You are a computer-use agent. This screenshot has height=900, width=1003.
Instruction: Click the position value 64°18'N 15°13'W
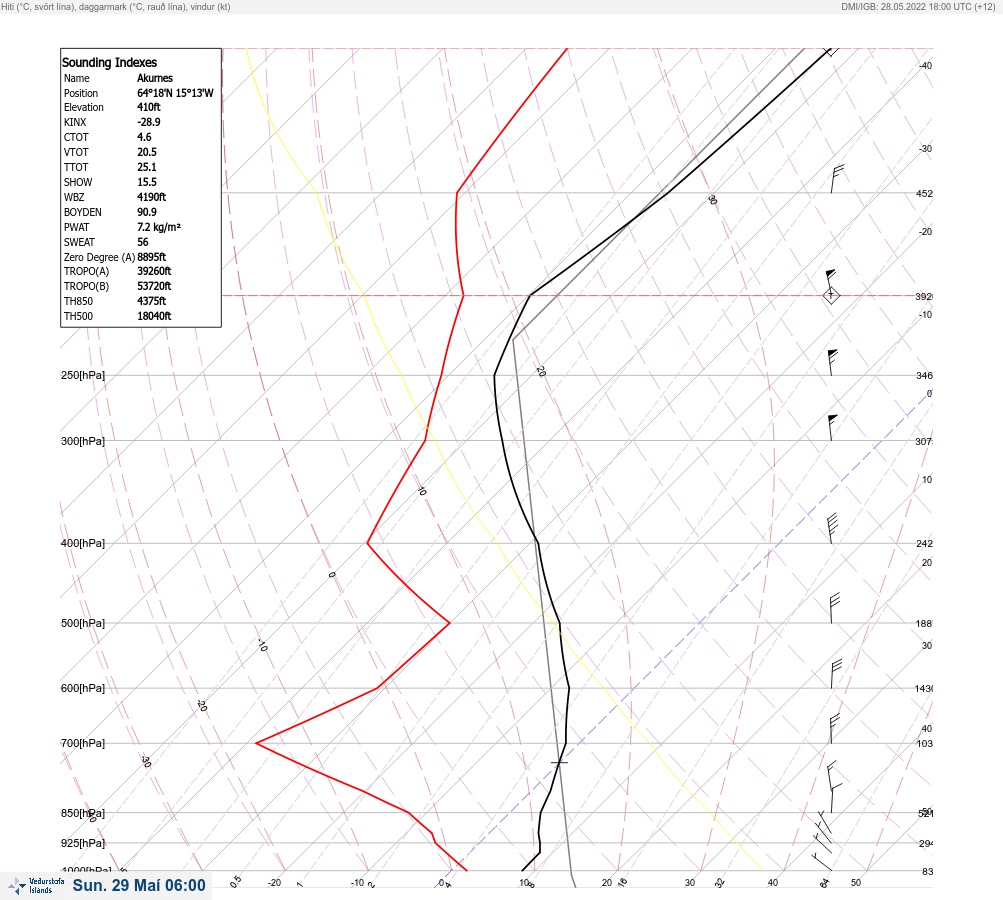[x=175, y=93]
